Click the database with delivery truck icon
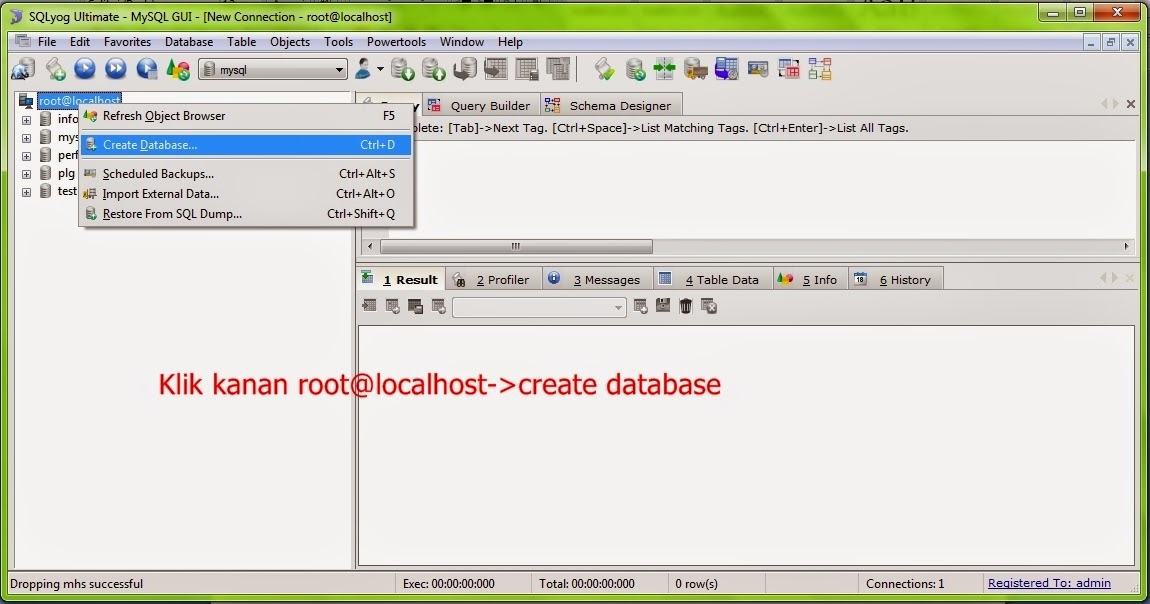This screenshot has height=604, width=1150. (695, 69)
